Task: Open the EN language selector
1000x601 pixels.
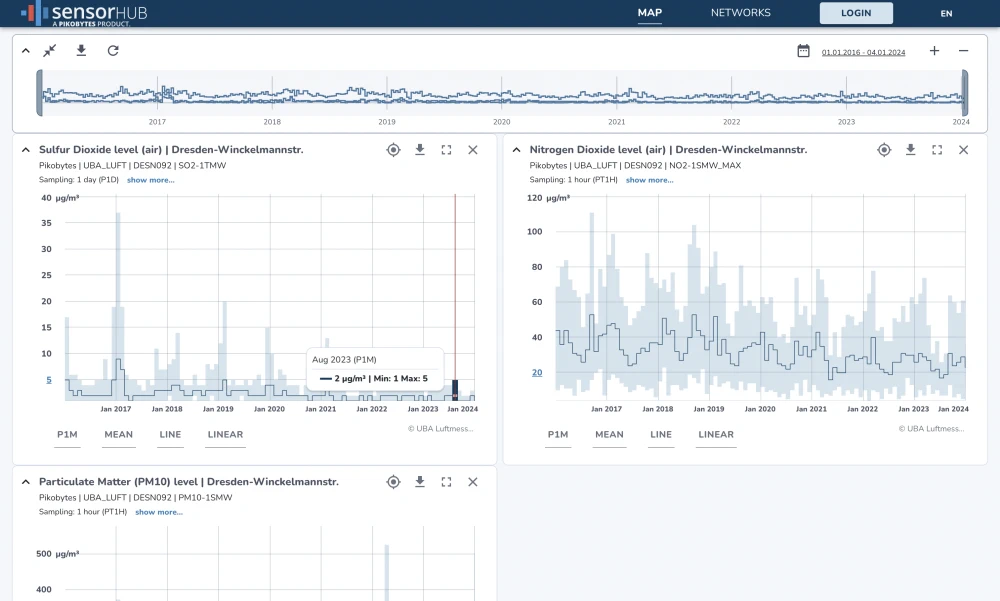Action: pos(946,13)
